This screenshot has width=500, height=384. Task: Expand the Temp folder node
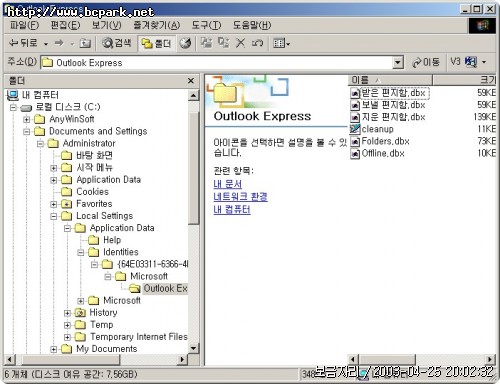click(x=67, y=325)
